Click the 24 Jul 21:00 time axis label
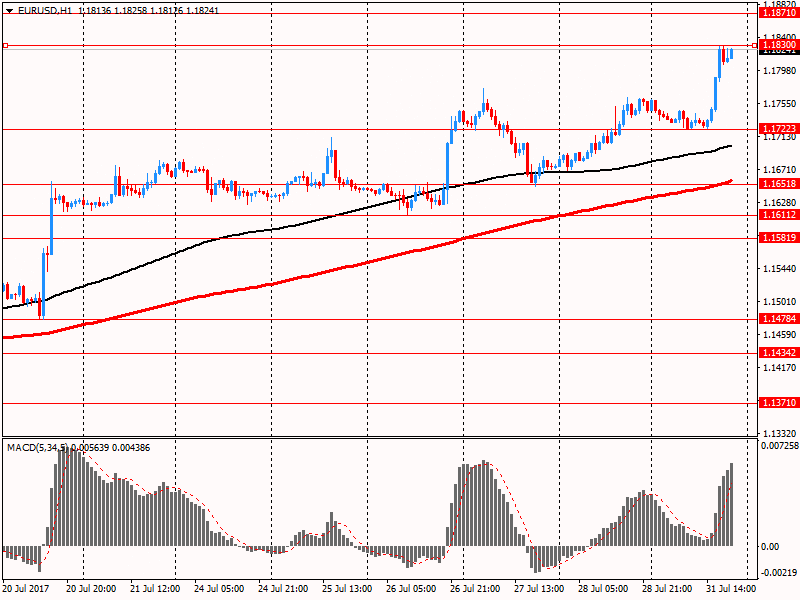This screenshot has width=800, height=600. pyautogui.click(x=283, y=588)
